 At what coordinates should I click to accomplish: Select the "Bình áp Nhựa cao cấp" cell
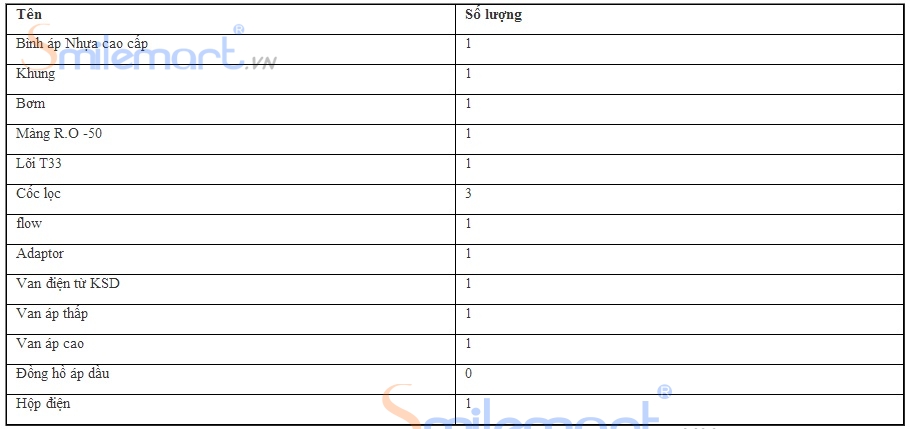tap(82, 44)
